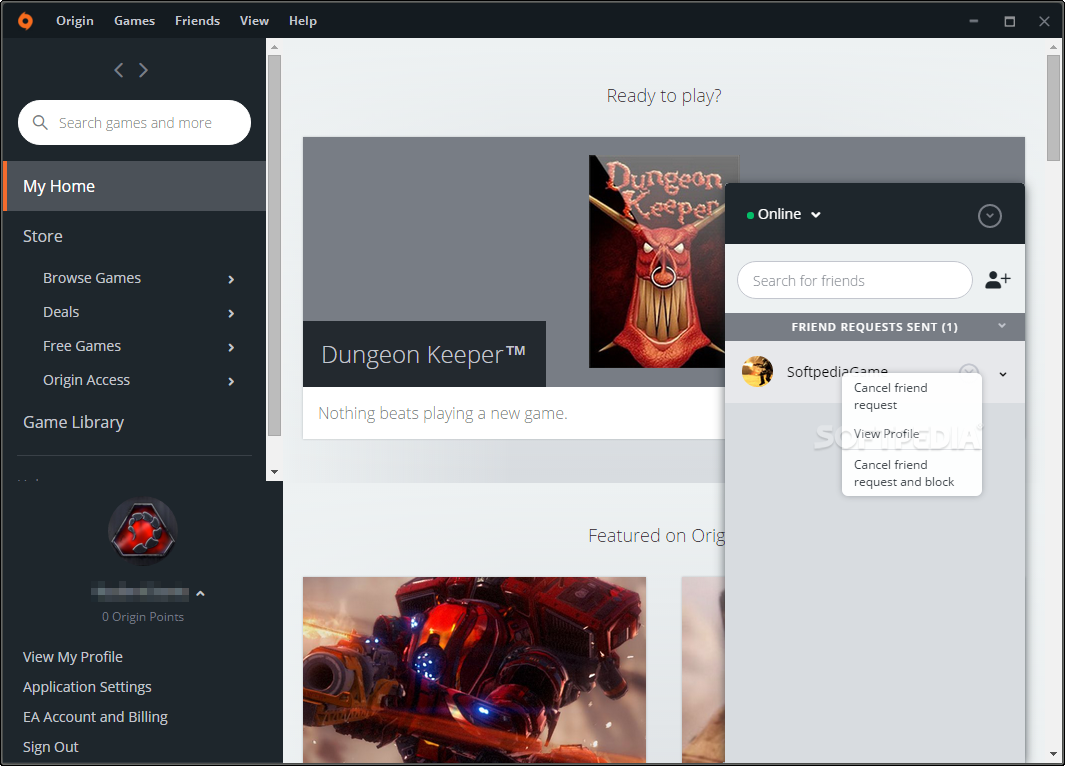Click the add friend icon
The image size is (1065, 766).
click(998, 279)
